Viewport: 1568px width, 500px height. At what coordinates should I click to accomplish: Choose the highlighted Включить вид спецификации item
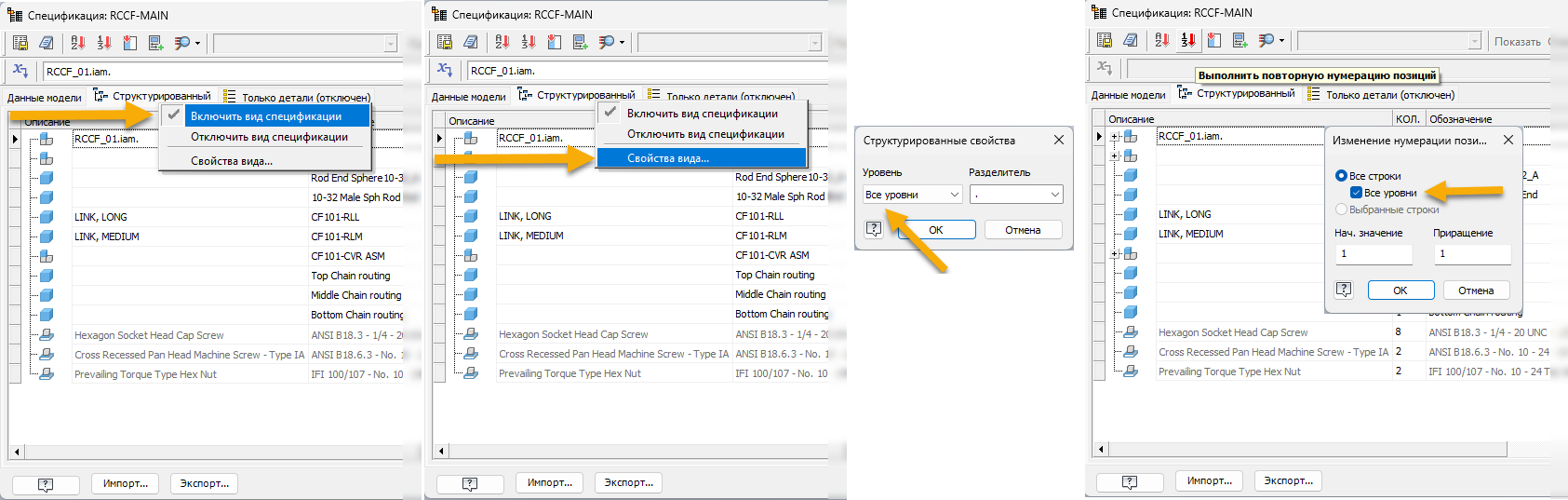tap(266, 116)
